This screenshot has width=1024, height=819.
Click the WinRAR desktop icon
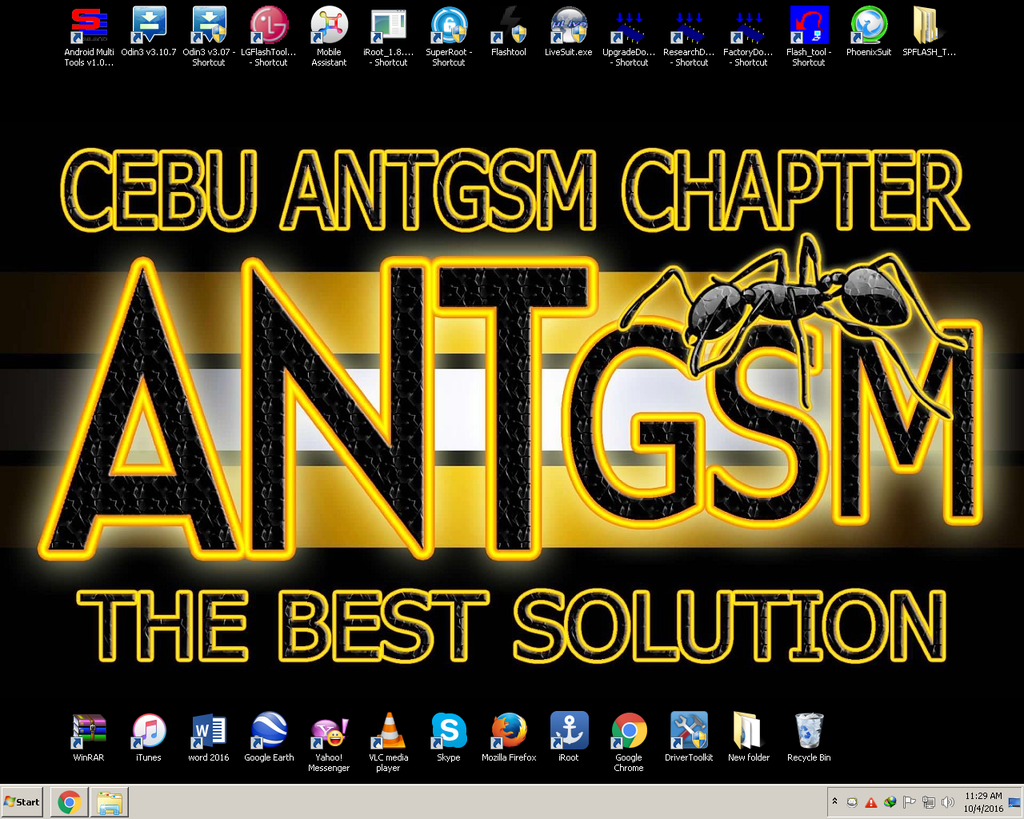point(89,732)
